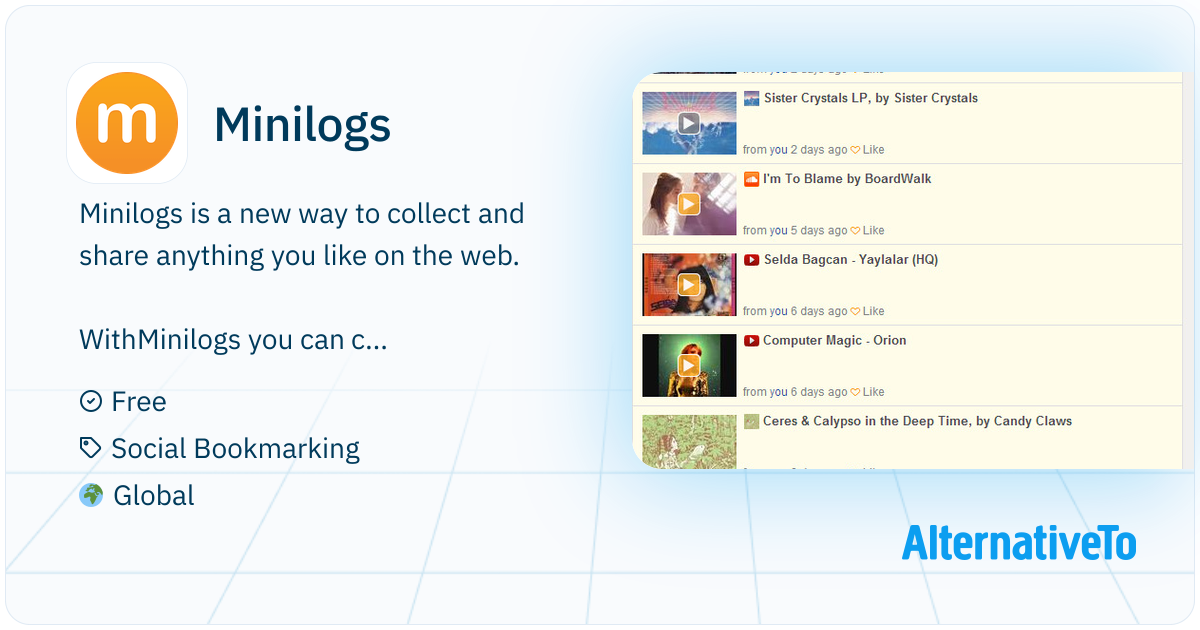Image resolution: width=1200 pixels, height=630 pixels.
Task: Click the heart icon on Selda Bagcan row
Action: click(856, 312)
